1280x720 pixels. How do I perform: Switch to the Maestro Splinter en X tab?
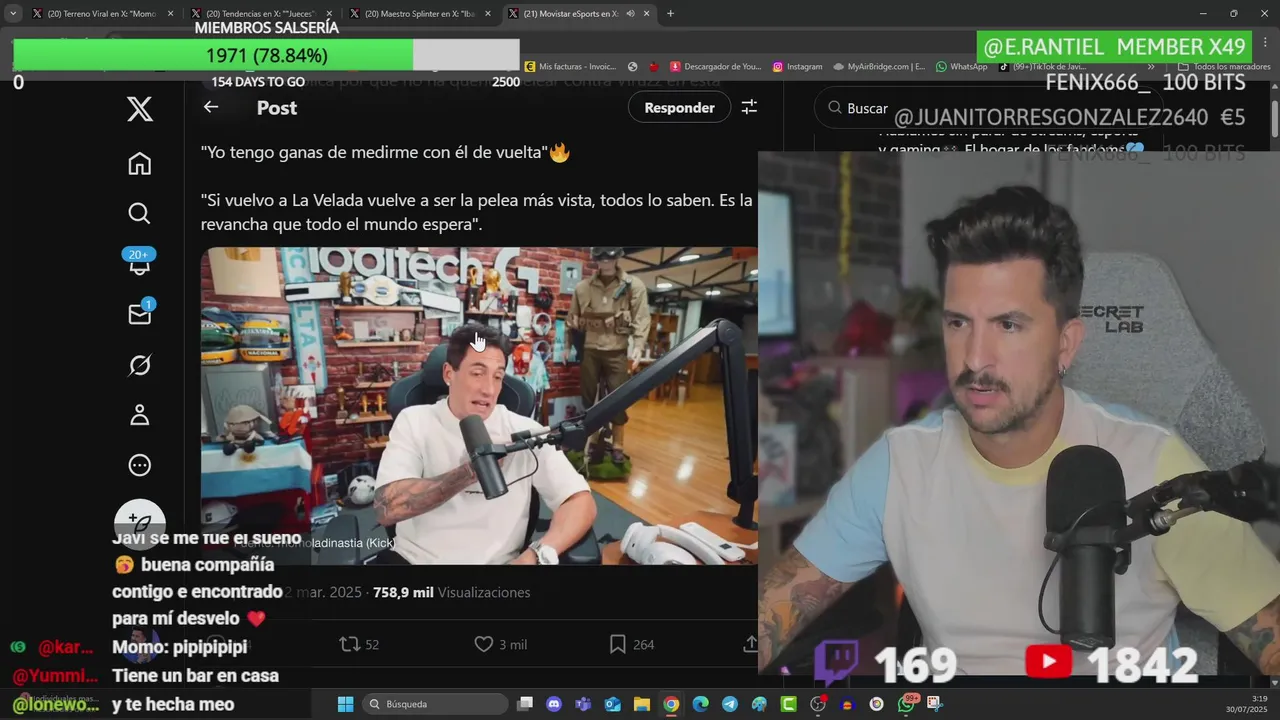point(419,14)
